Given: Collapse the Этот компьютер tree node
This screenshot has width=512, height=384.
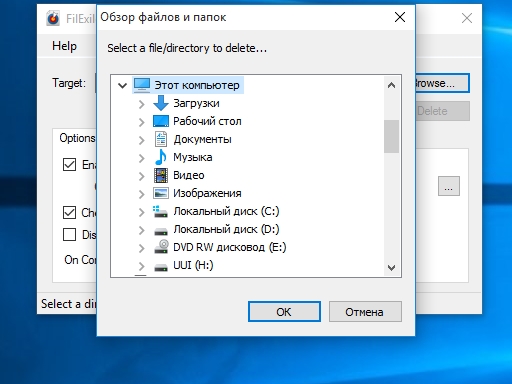Looking at the screenshot, I should pyautogui.click(x=122, y=86).
